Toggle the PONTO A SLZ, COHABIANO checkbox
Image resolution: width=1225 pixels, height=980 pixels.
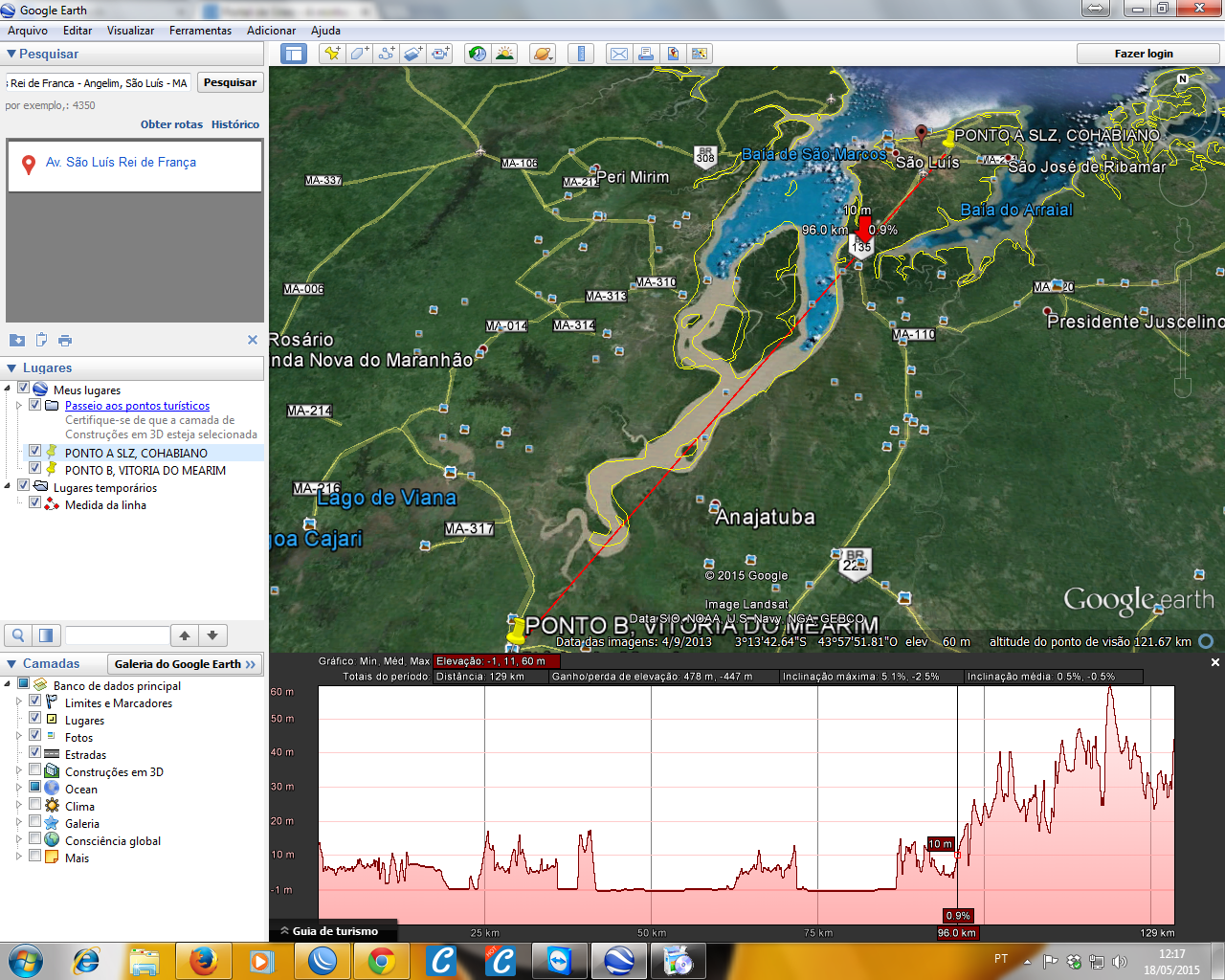click(x=35, y=452)
